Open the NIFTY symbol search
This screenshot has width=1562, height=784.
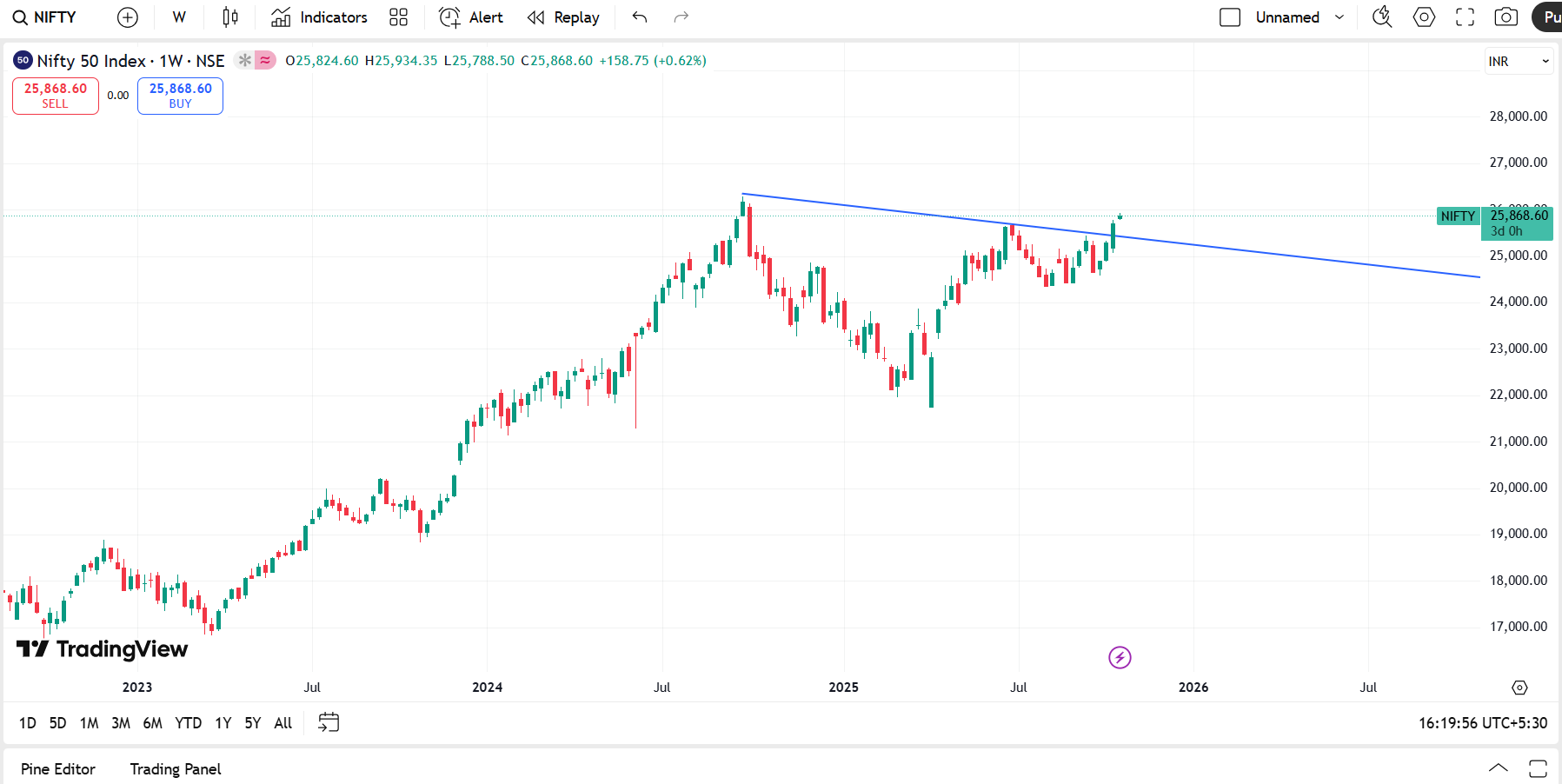point(45,17)
